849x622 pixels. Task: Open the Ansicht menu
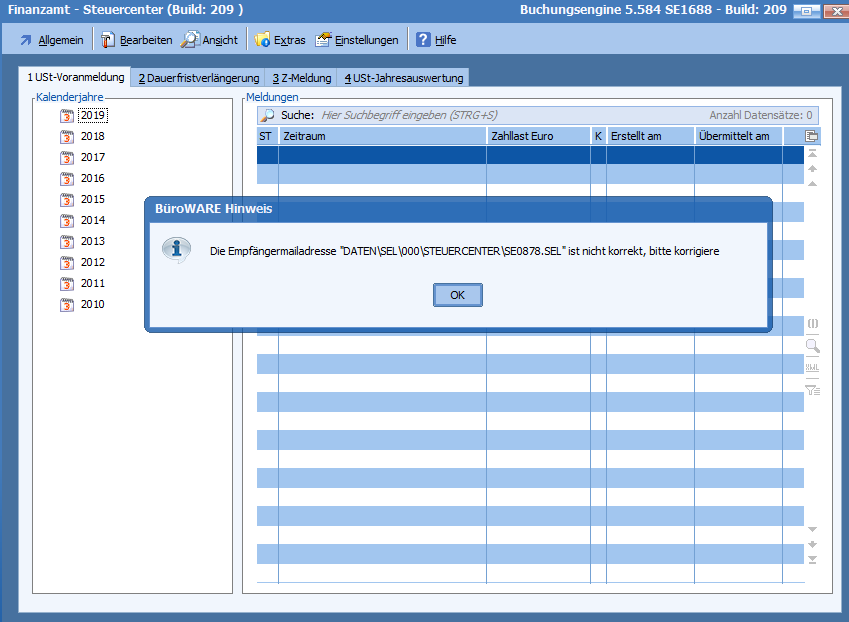[209, 40]
